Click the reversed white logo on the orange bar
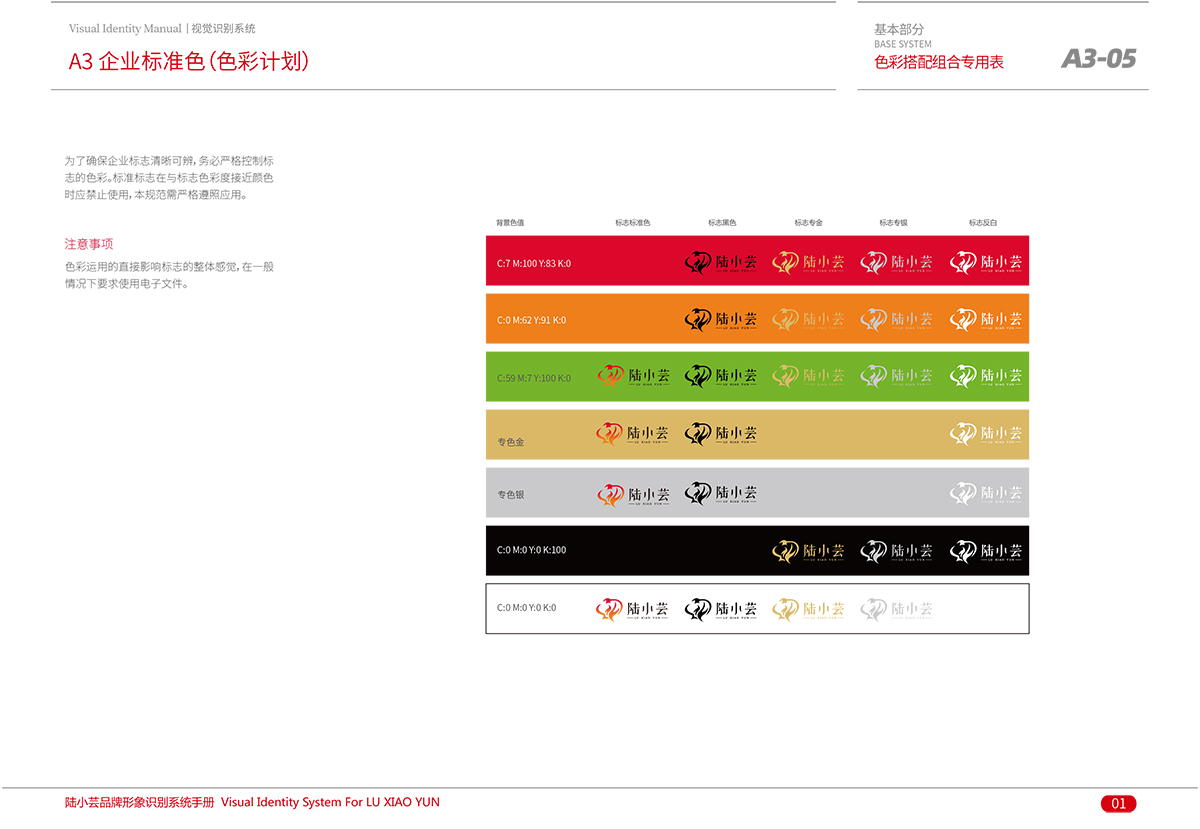The width and height of the screenshot is (1200, 829). tap(985, 319)
